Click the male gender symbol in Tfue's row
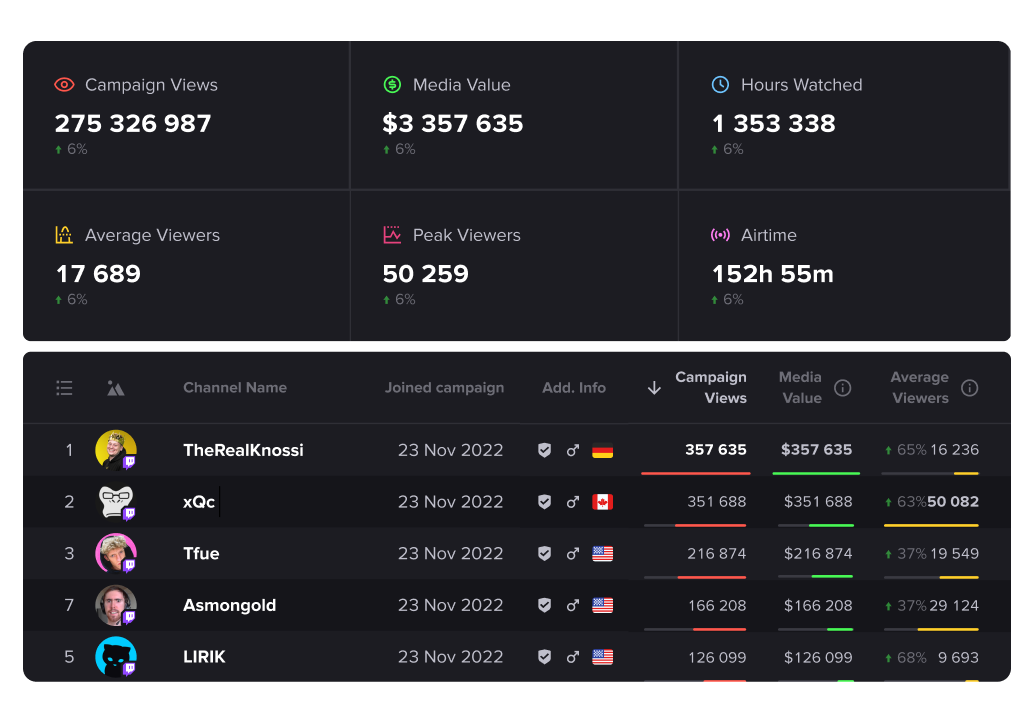This screenshot has width=1034, height=722. click(x=572, y=553)
